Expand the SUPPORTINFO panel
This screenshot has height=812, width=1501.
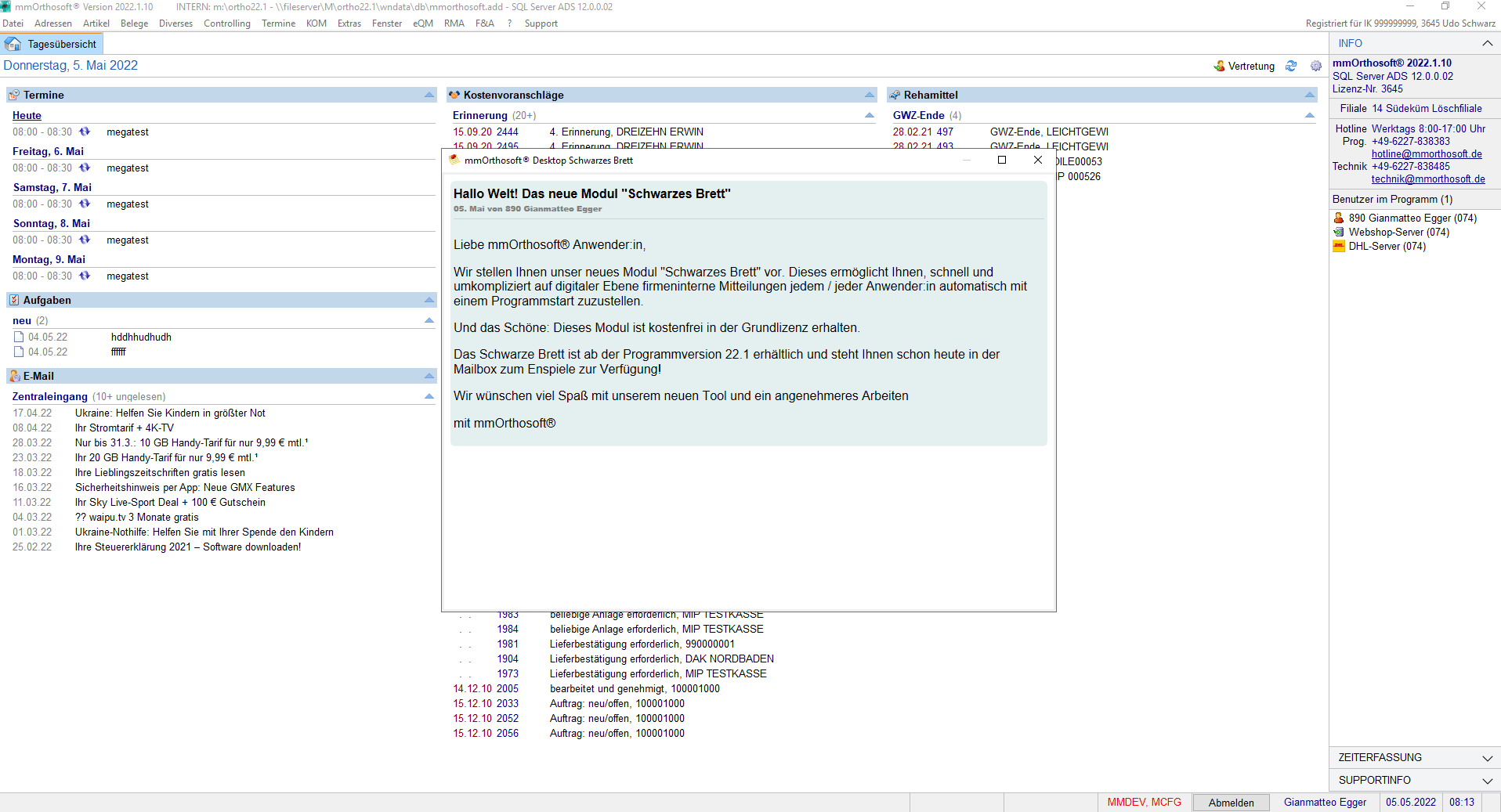1487,780
